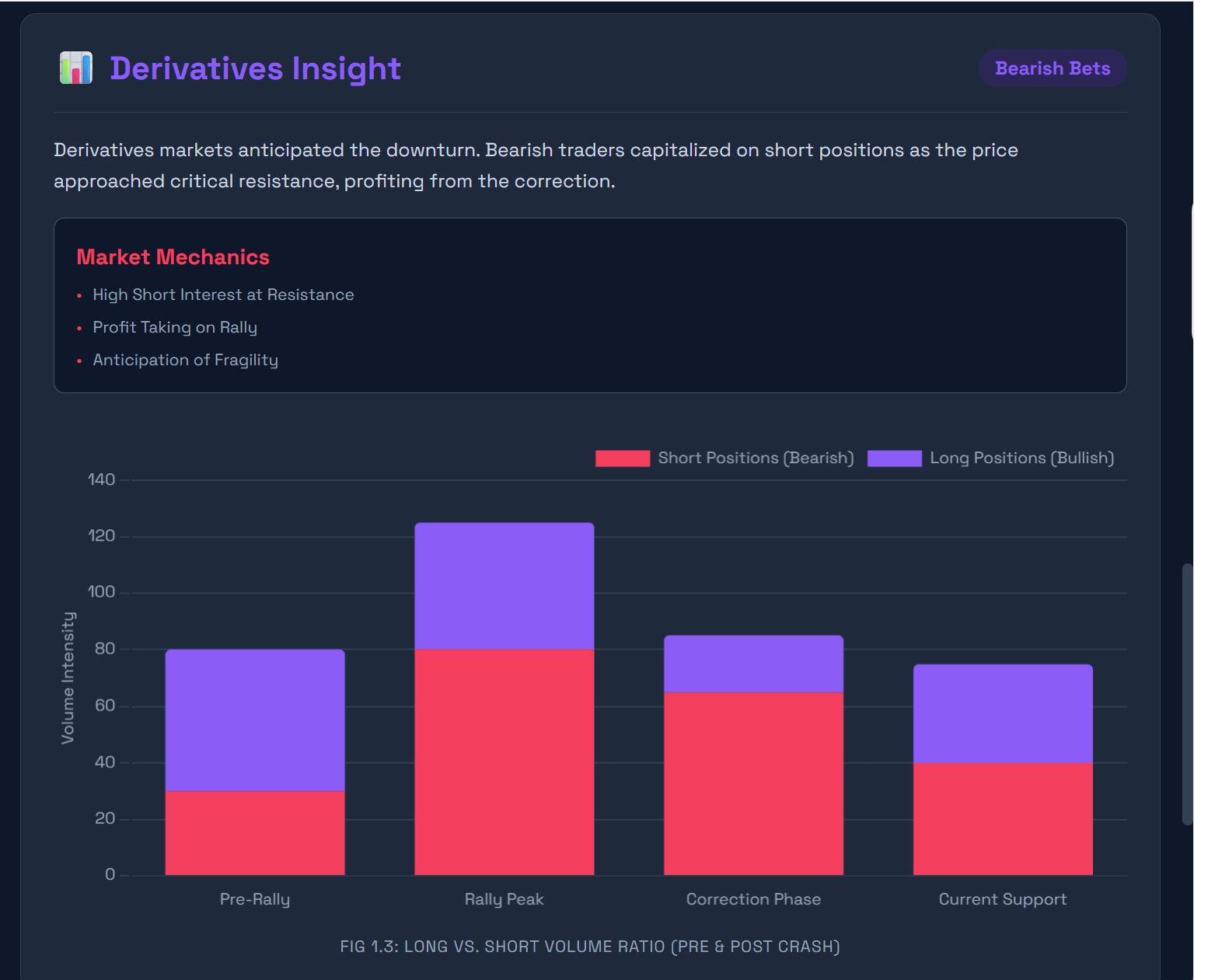Select the purple Rally Peak long bar
The height and width of the screenshot is (980, 1208).
(x=504, y=586)
